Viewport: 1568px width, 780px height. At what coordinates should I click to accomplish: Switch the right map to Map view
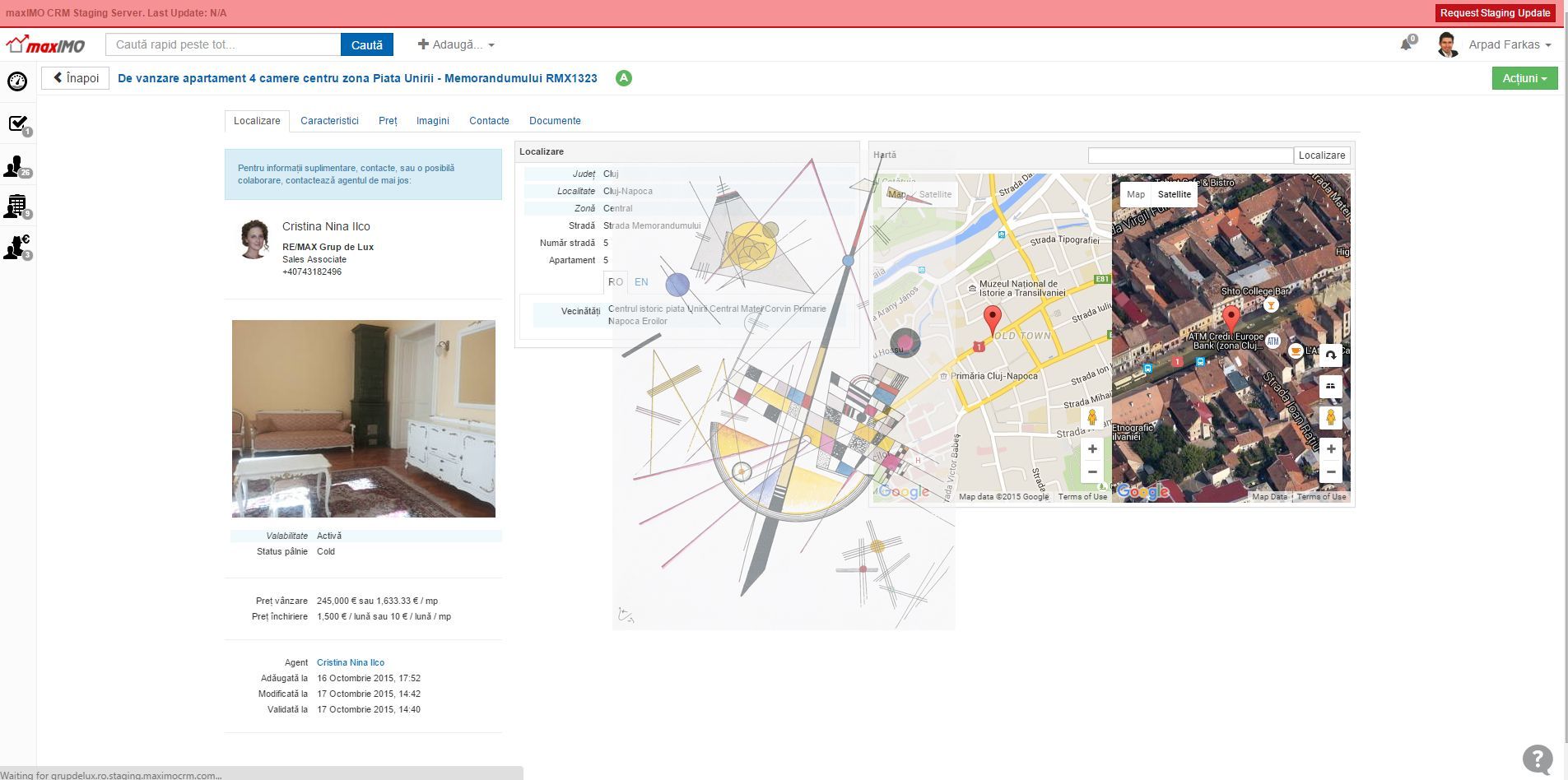[1136, 195]
